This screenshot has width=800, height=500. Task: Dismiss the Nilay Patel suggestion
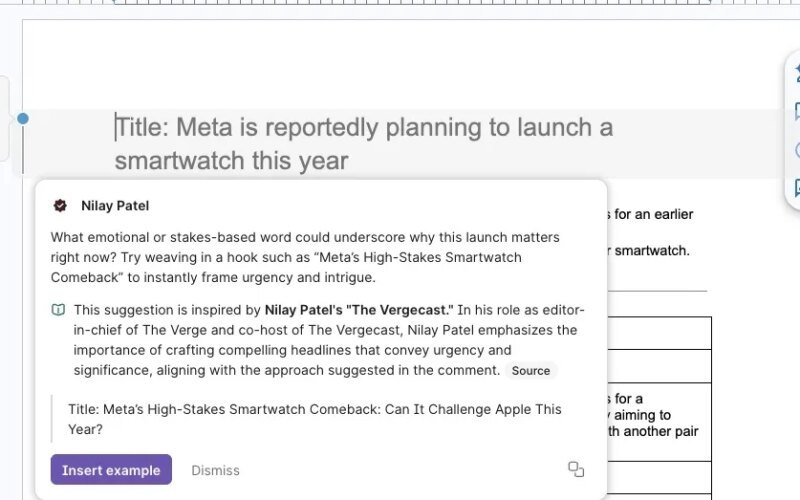click(215, 470)
